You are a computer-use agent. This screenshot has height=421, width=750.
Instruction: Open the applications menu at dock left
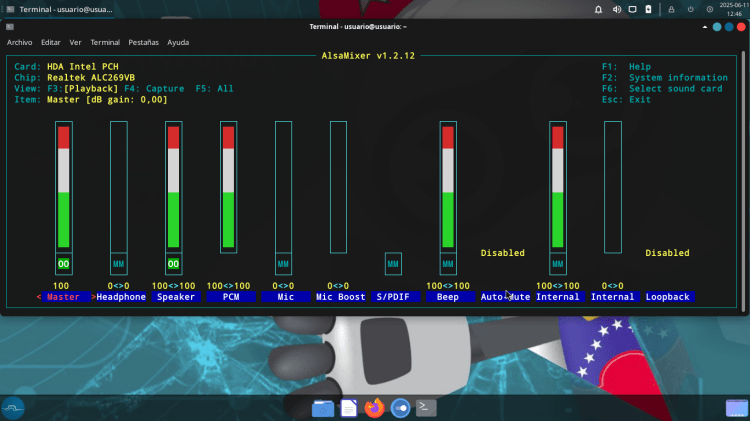pyautogui.click(x=14, y=407)
